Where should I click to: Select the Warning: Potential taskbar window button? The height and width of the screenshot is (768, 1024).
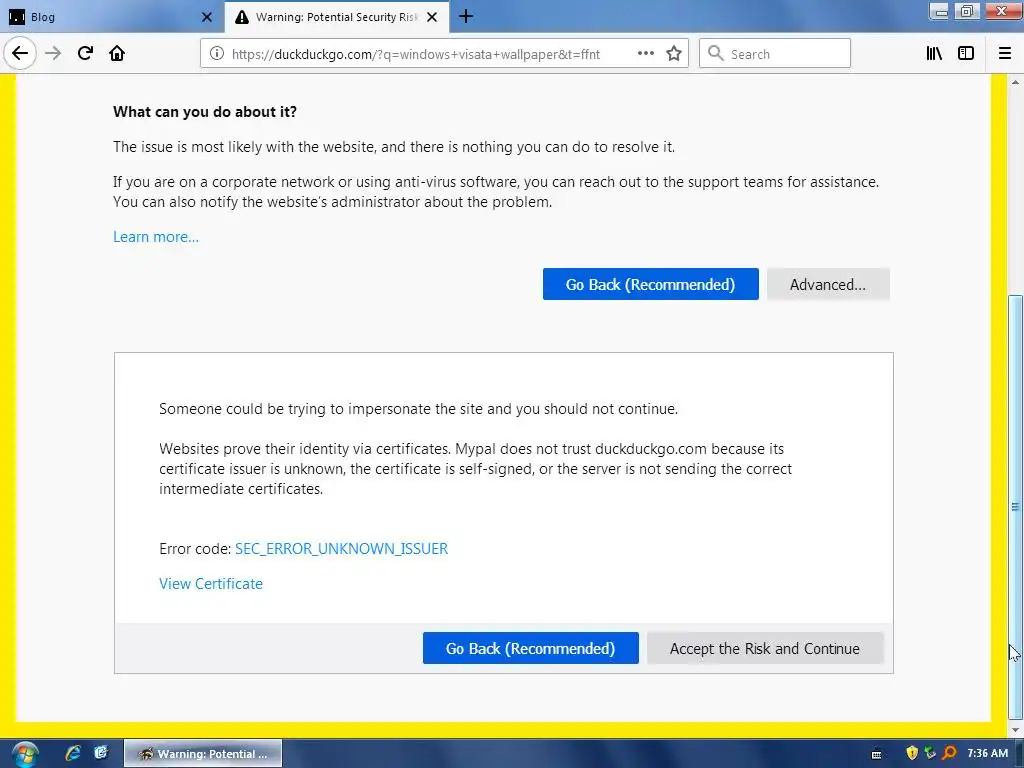tap(203, 754)
